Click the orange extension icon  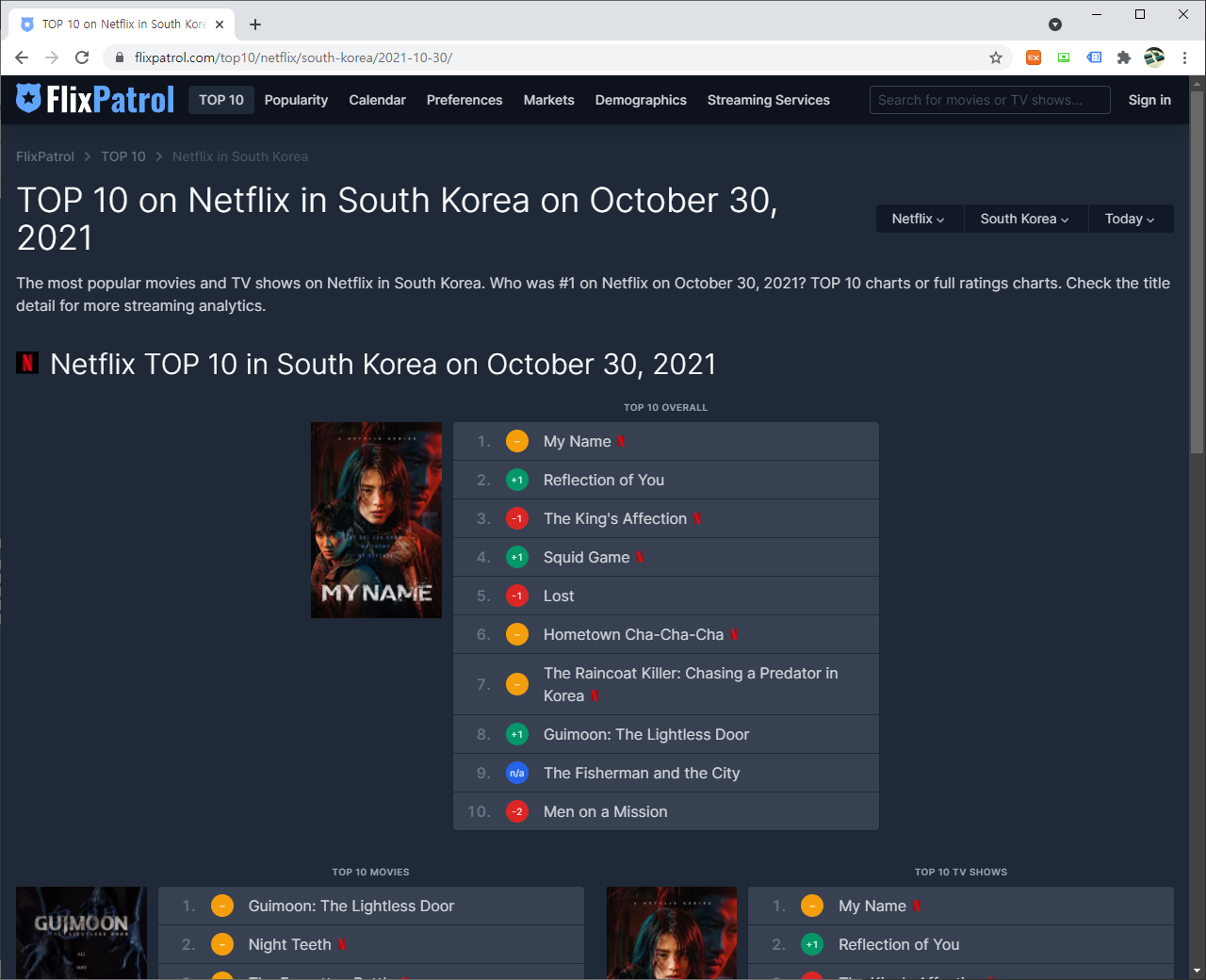(1034, 57)
